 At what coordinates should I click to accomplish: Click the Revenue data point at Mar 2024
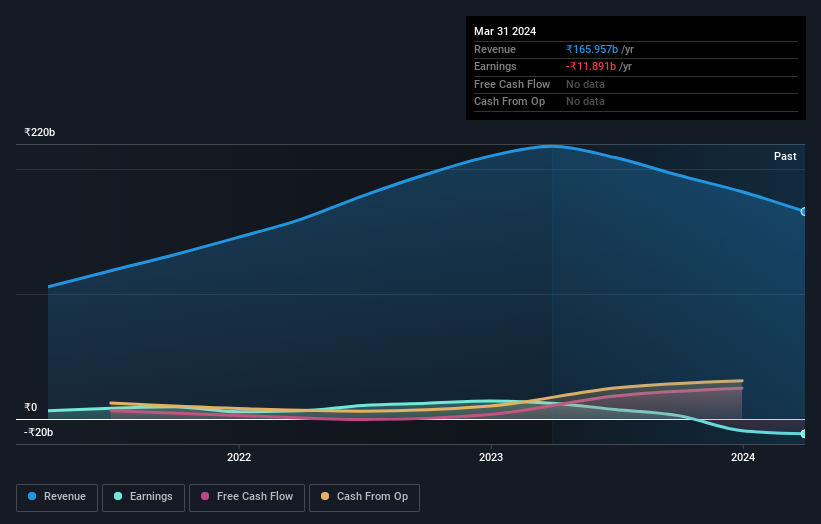[804, 211]
